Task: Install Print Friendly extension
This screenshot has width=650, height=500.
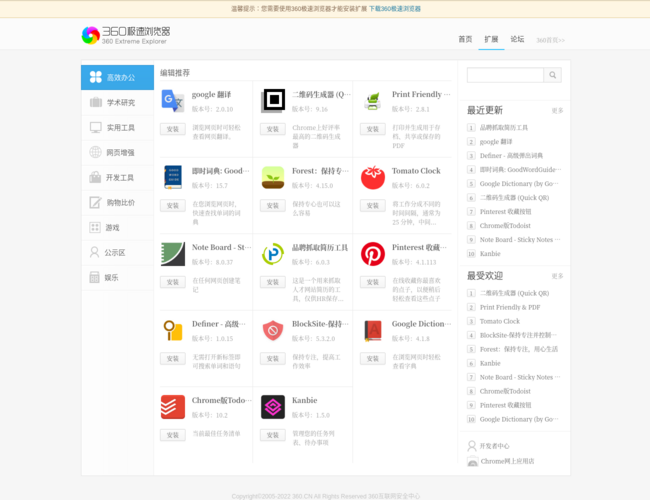Action: (x=373, y=129)
